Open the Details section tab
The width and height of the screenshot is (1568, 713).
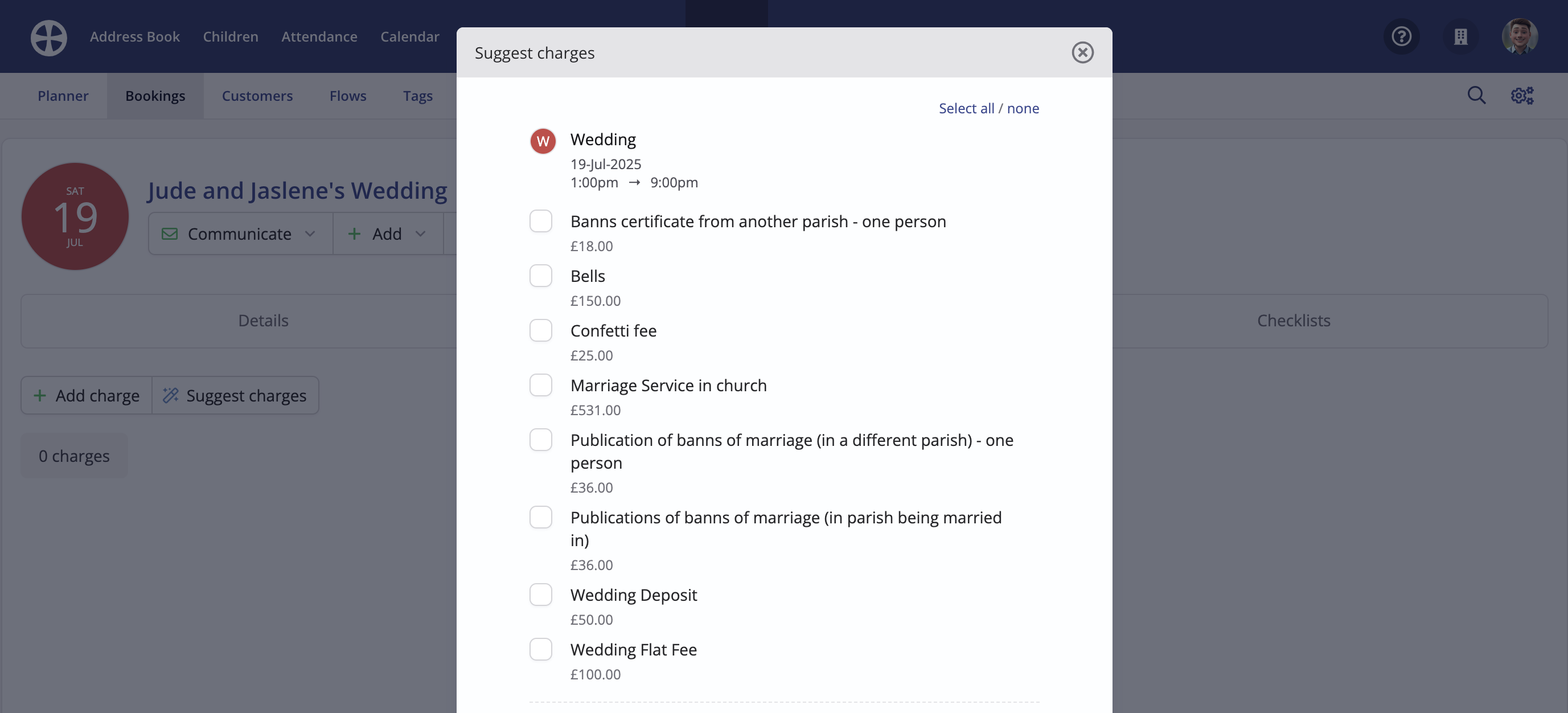tap(263, 321)
